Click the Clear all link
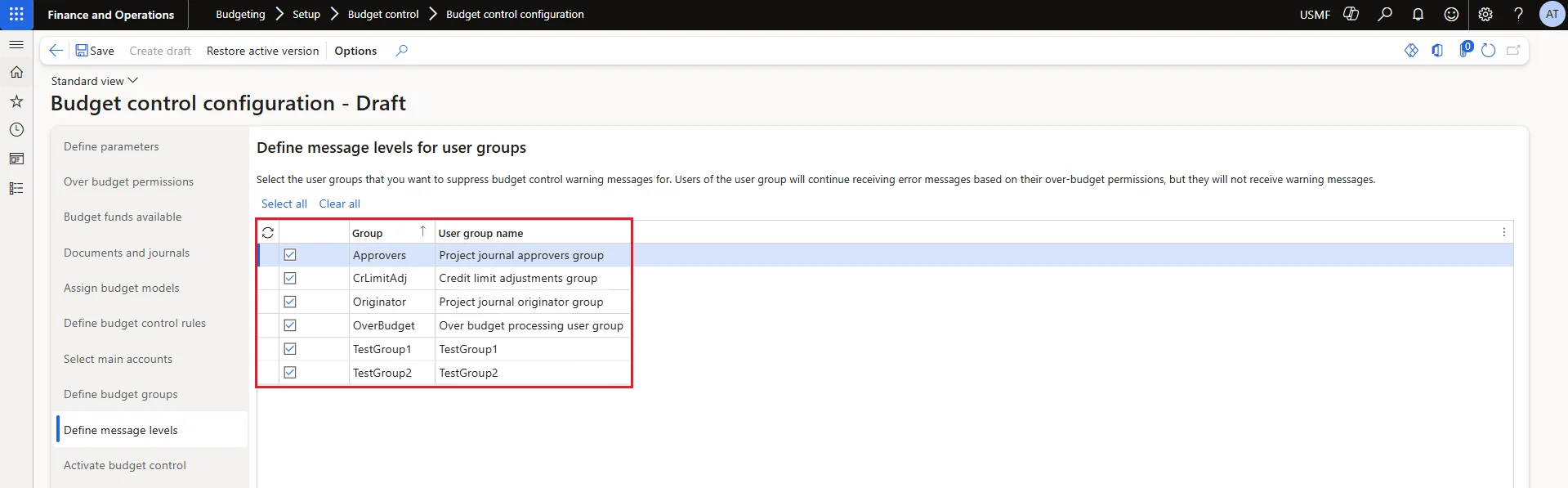Viewport: 1568px width, 488px height. (339, 204)
